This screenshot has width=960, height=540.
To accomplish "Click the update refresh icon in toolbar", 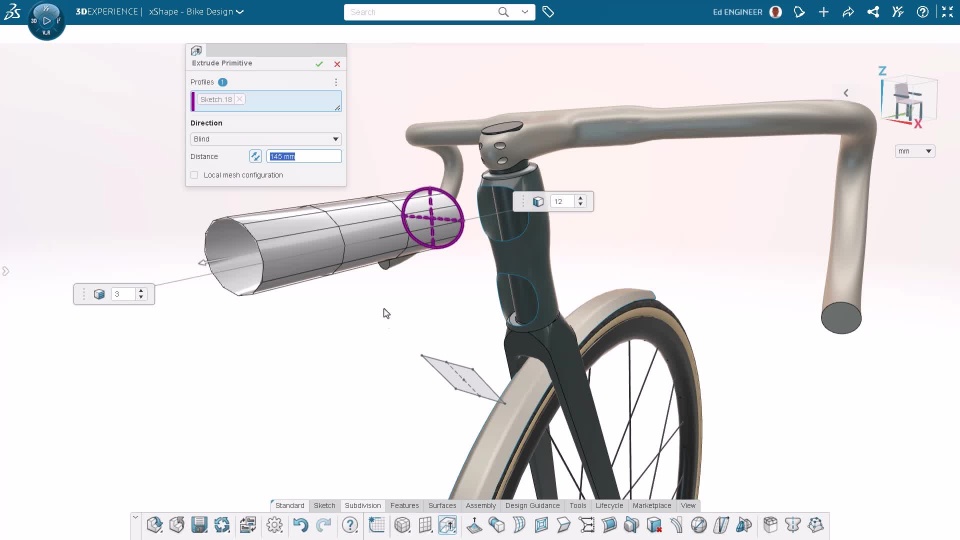I will [222, 525].
